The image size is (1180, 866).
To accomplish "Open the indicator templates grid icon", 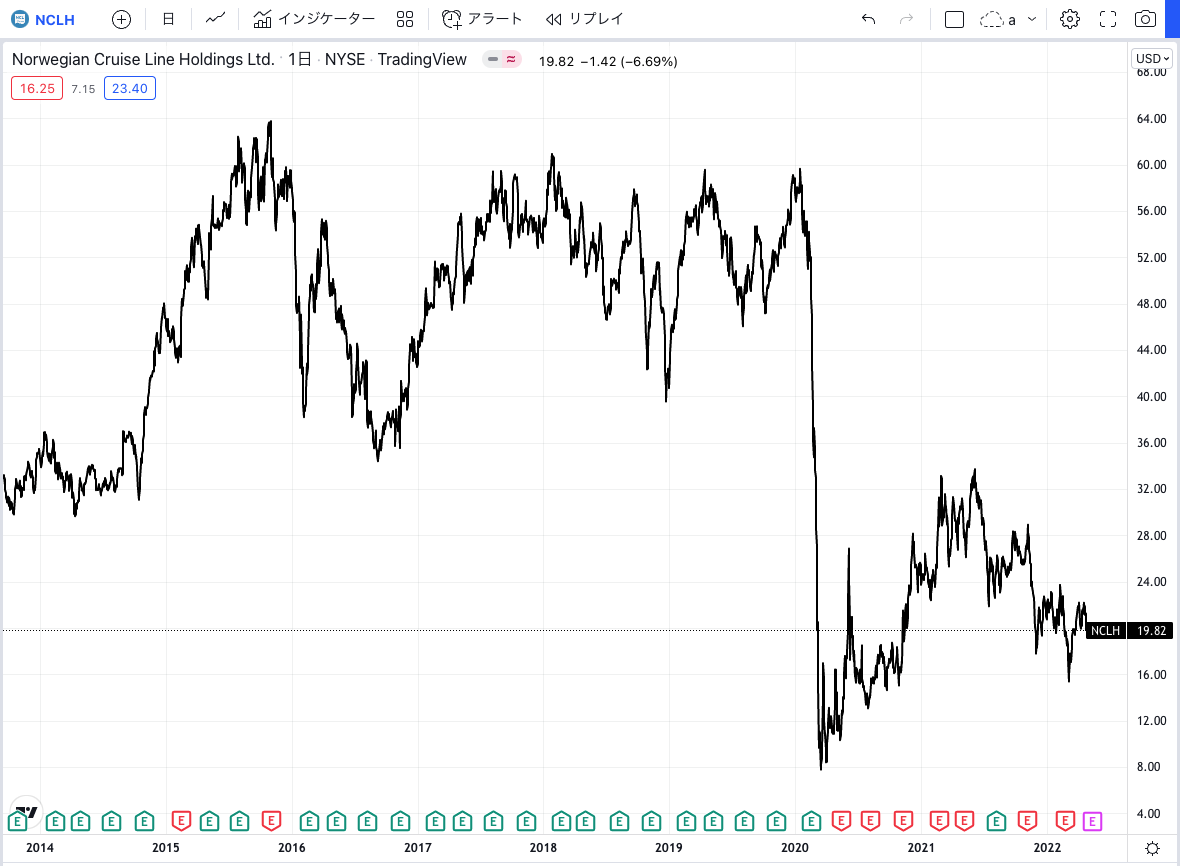I will point(405,19).
